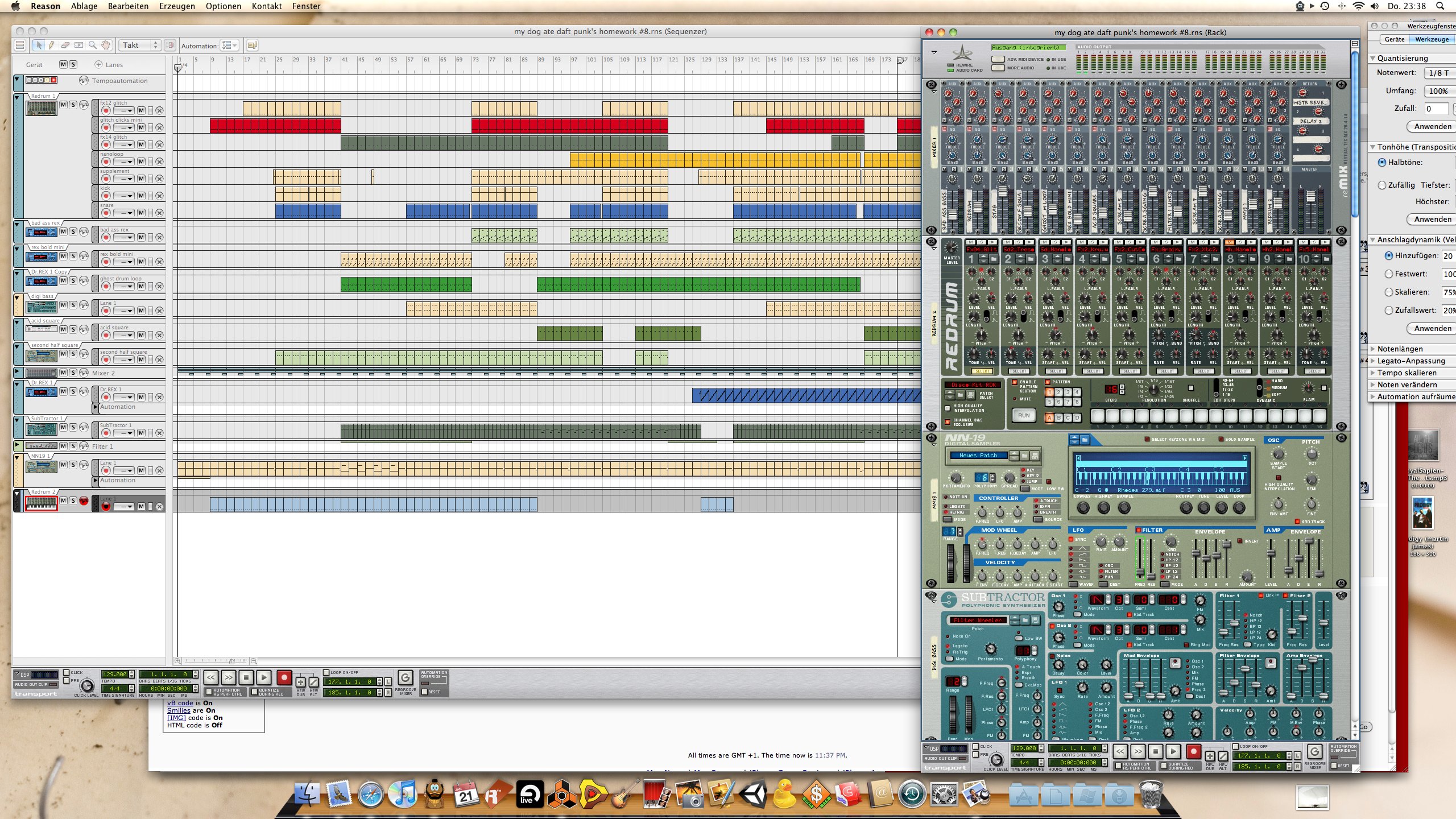This screenshot has width=1456, height=819.
Task: Open the Erzeugen menu
Action: [x=177, y=6]
